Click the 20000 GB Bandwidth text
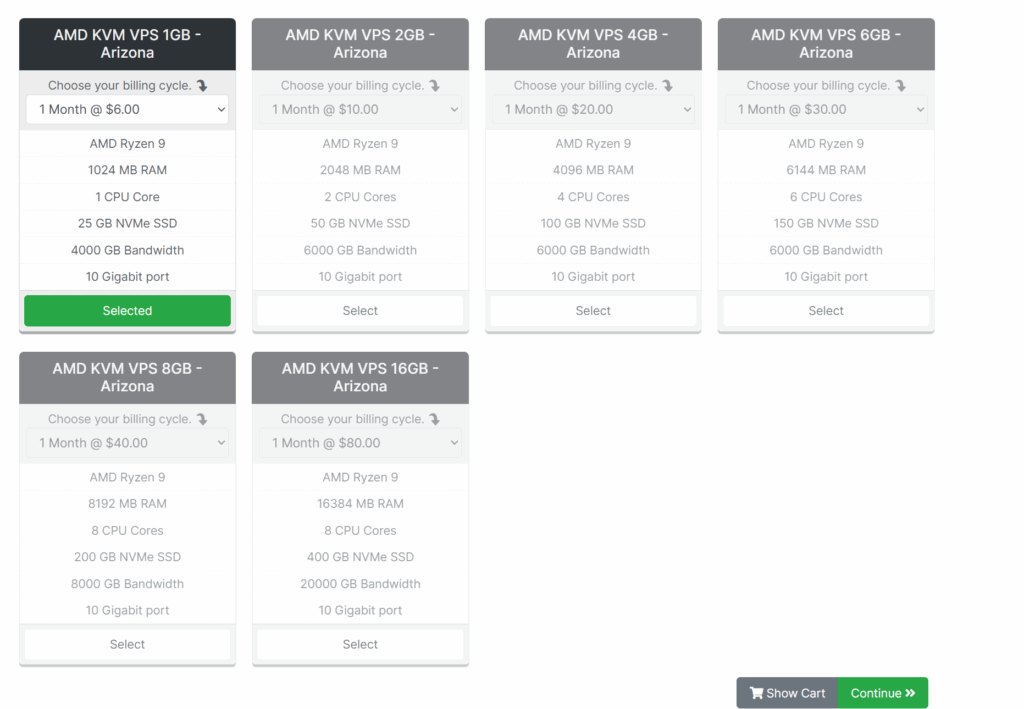This screenshot has width=1024, height=709. point(360,584)
